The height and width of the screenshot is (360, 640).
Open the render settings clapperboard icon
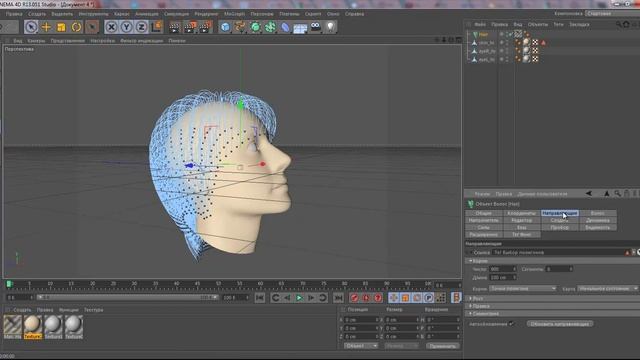(205, 27)
